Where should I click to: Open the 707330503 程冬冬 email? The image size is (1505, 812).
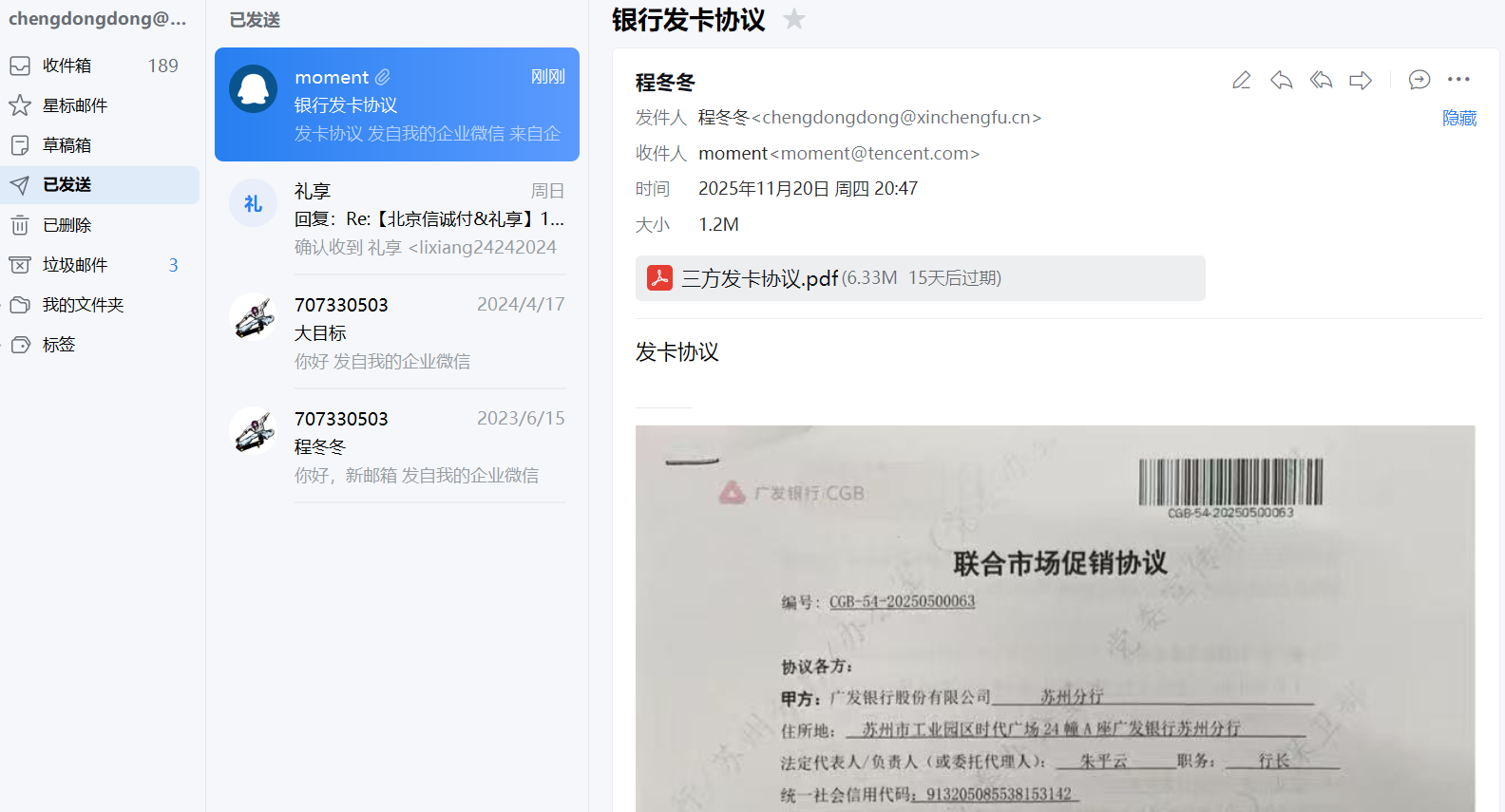pyautogui.click(x=397, y=446)
